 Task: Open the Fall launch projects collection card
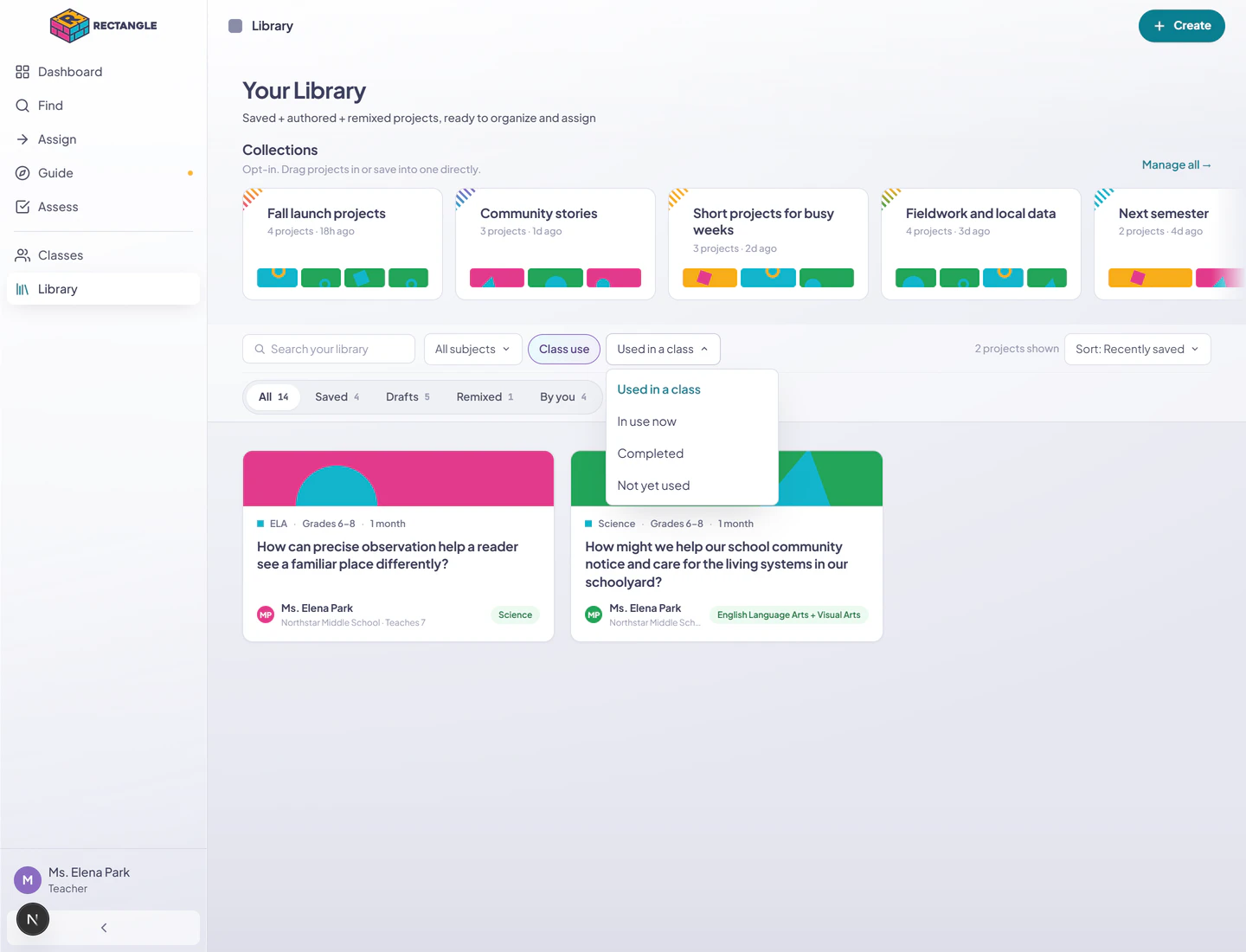click(343, 244)
